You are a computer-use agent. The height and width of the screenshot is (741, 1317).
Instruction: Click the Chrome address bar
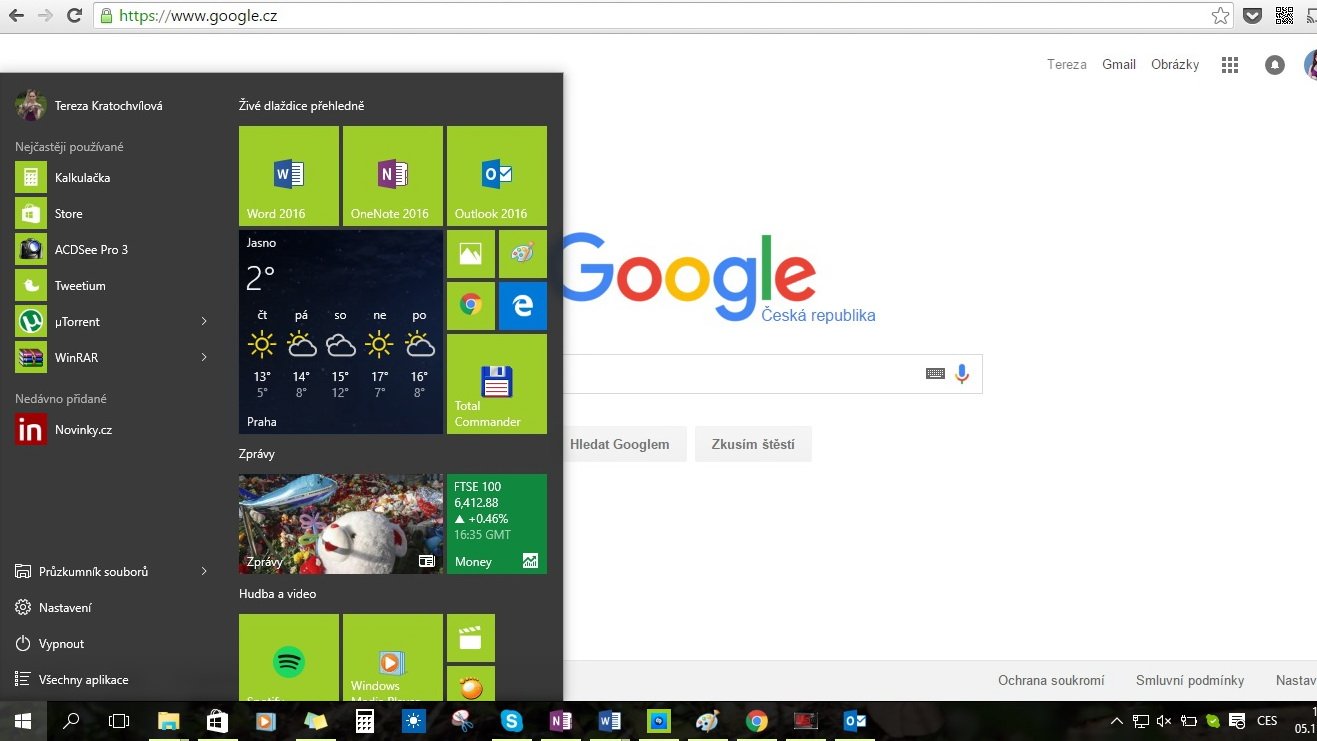[x=662, y=15]
